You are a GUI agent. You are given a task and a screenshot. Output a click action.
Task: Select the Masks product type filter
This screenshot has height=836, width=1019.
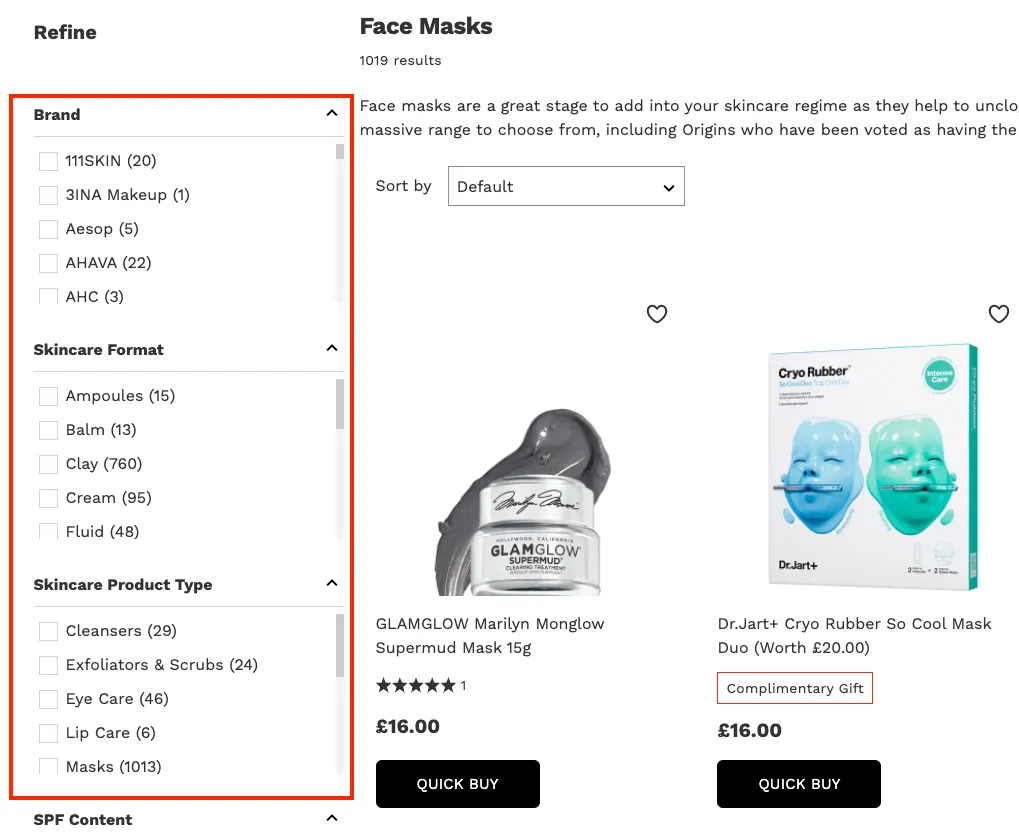coord(47,766)
